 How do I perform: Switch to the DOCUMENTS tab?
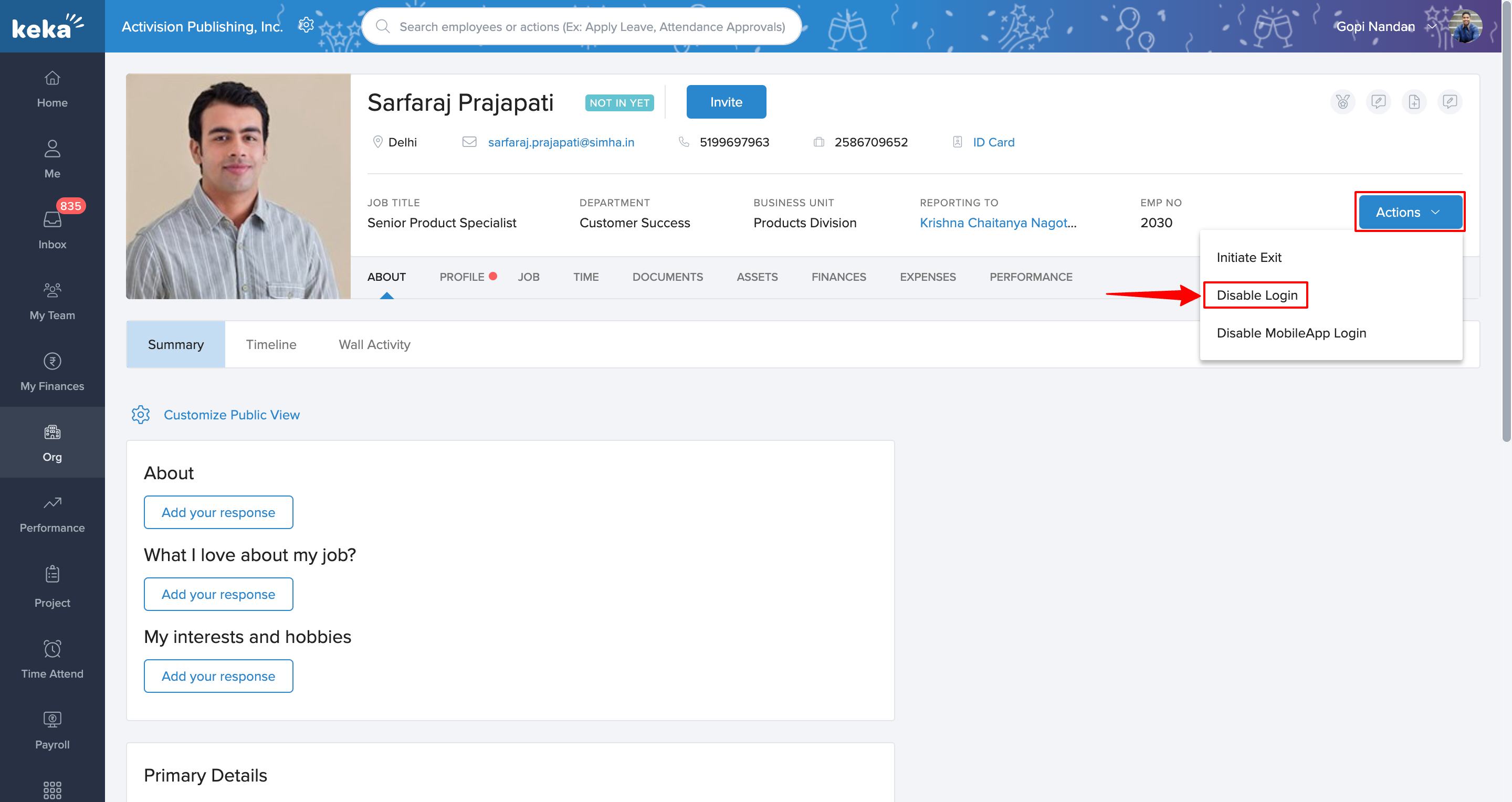click(x=667, y=277)
